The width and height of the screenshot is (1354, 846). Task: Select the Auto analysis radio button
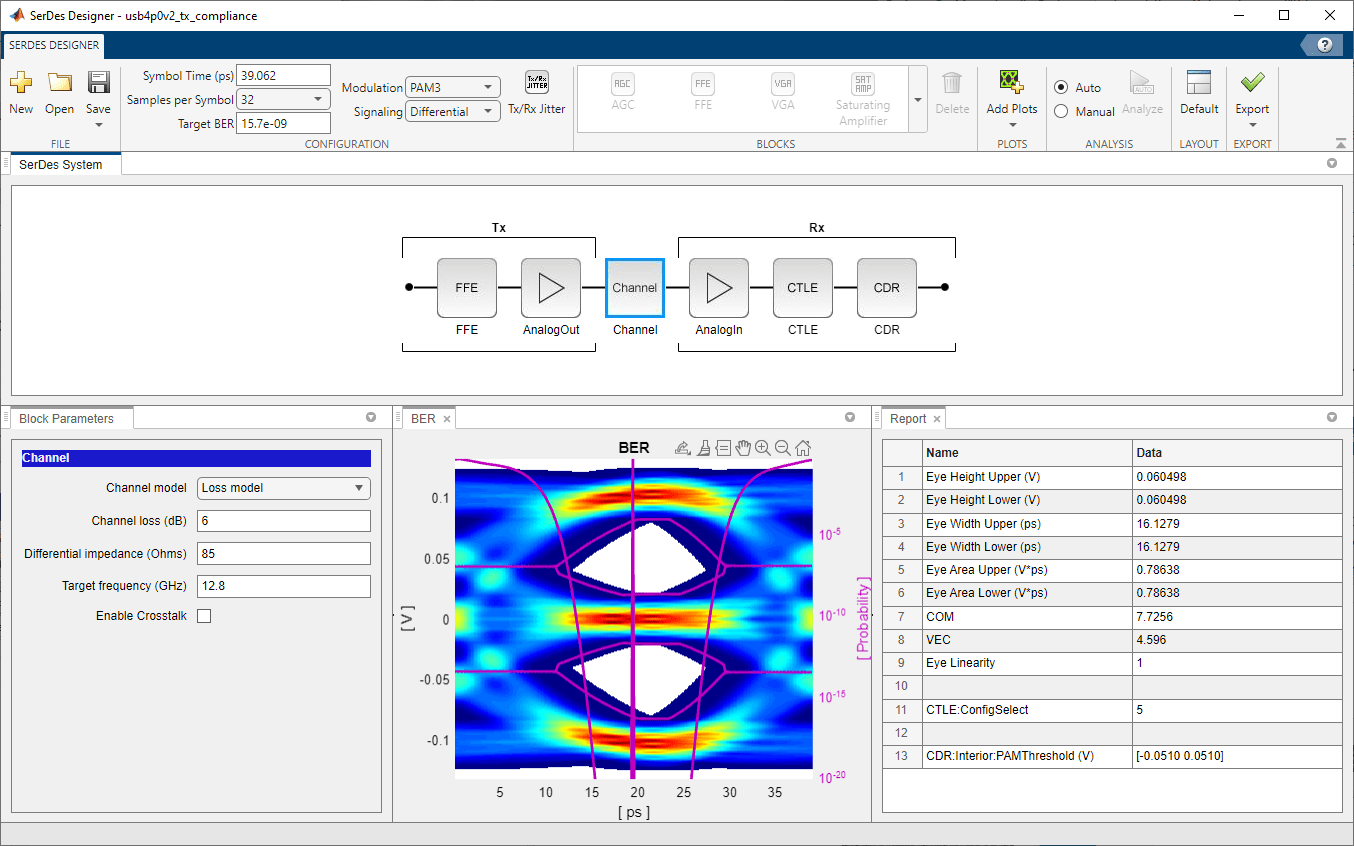pos(1061,87)
